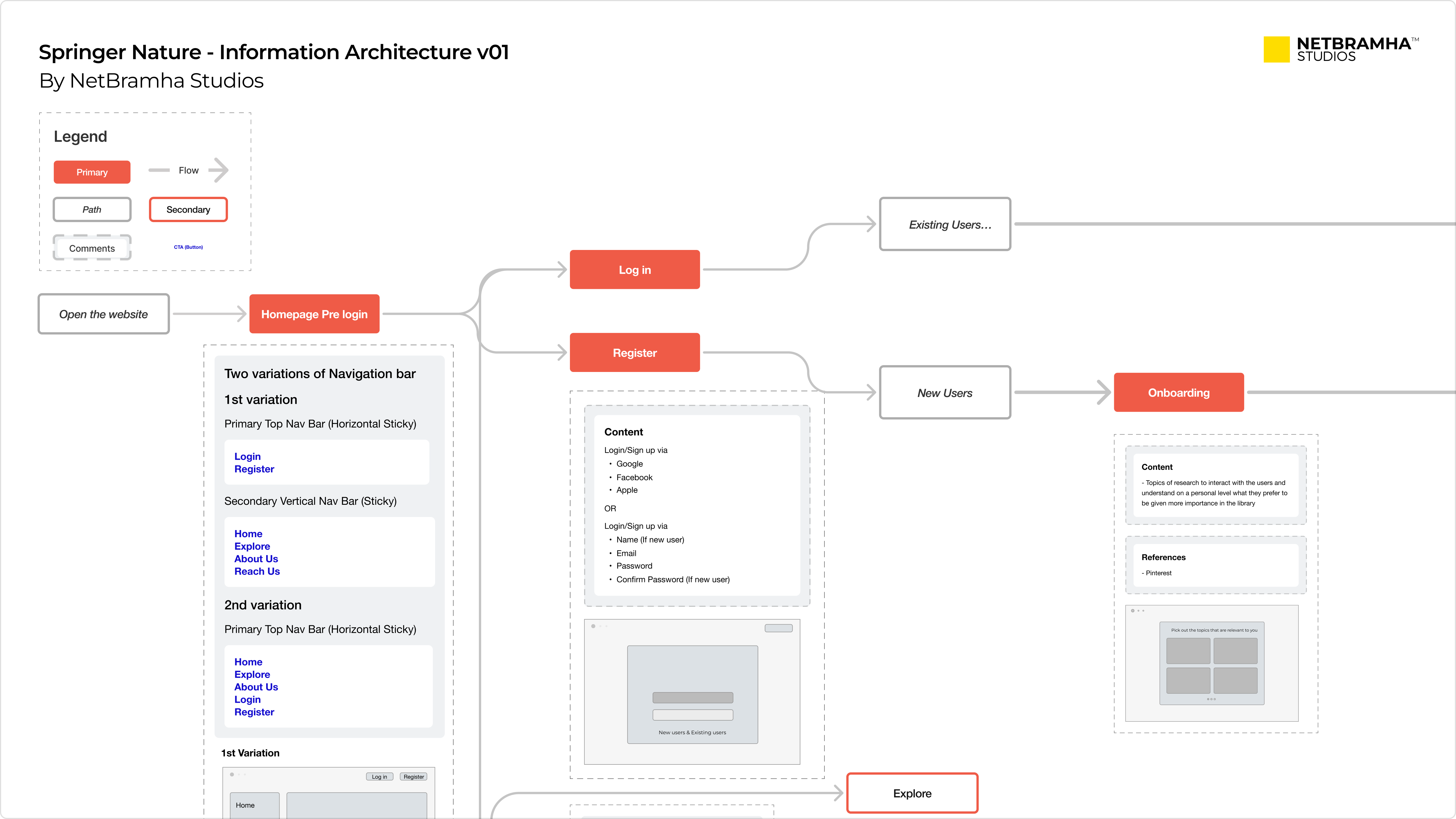
Task: Click the Path legend box
Action: click(x=92, y=209)
